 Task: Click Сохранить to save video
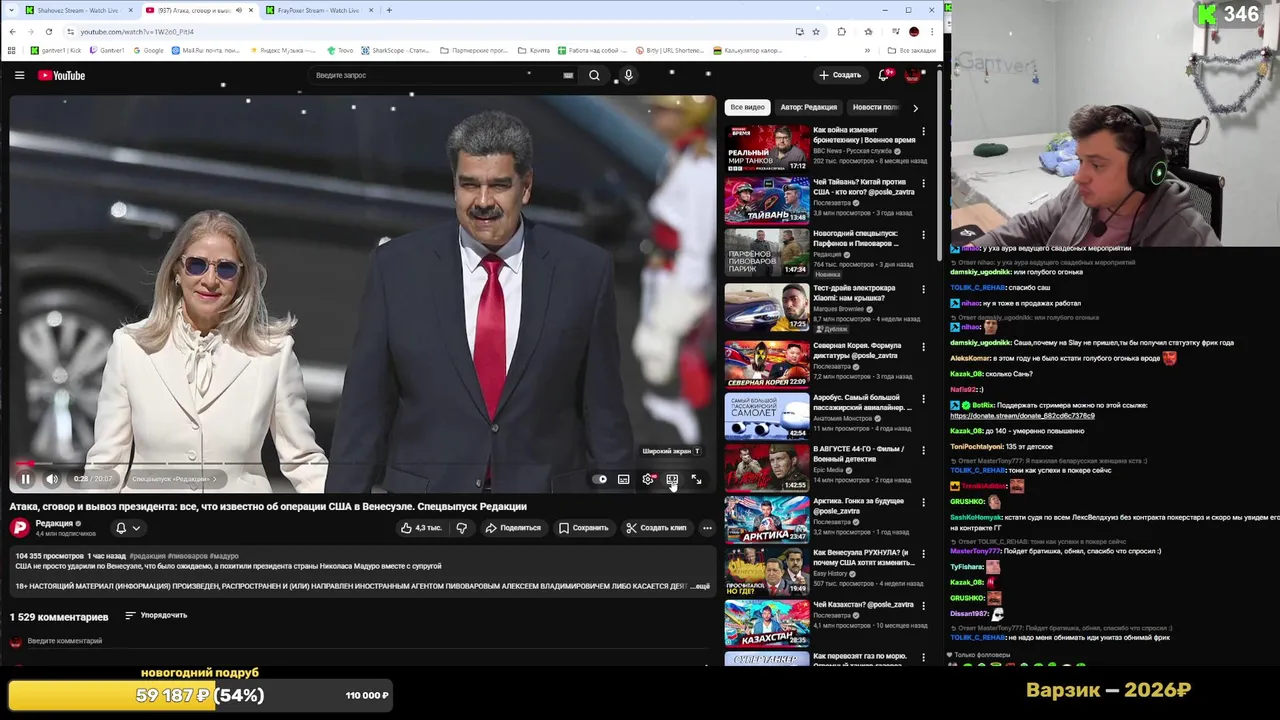583,528
